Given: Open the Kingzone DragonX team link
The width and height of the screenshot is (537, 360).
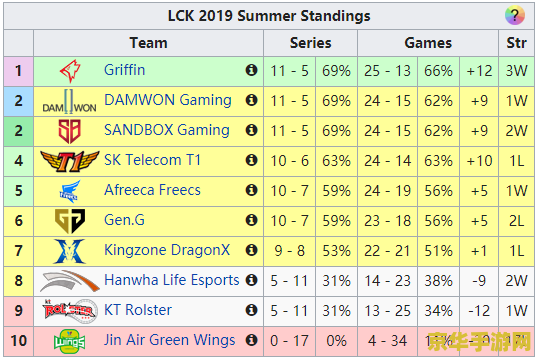Looking at the screenshot, I should (x=167, y=250).
